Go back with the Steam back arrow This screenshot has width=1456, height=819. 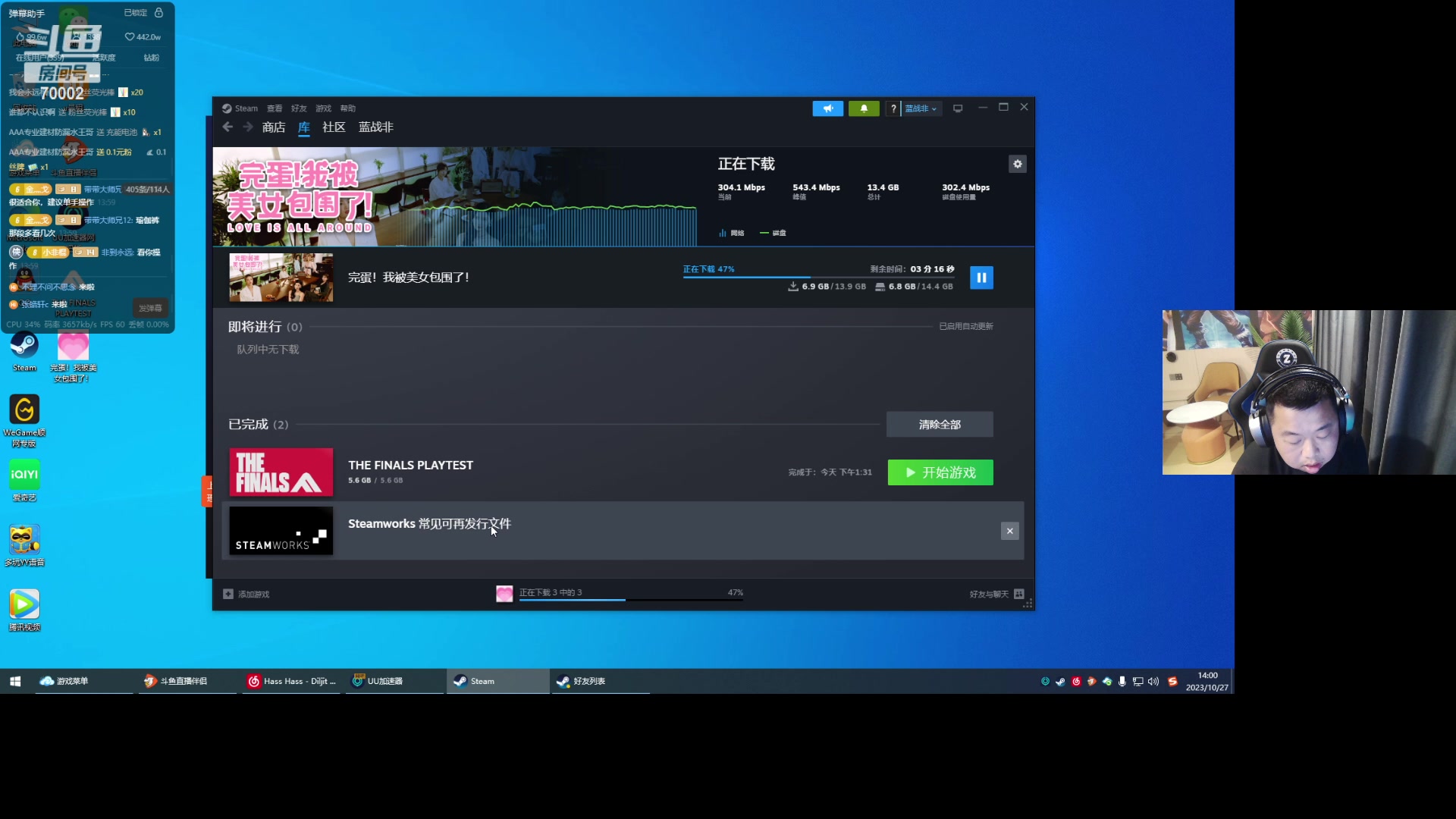[x=227, y=127]
